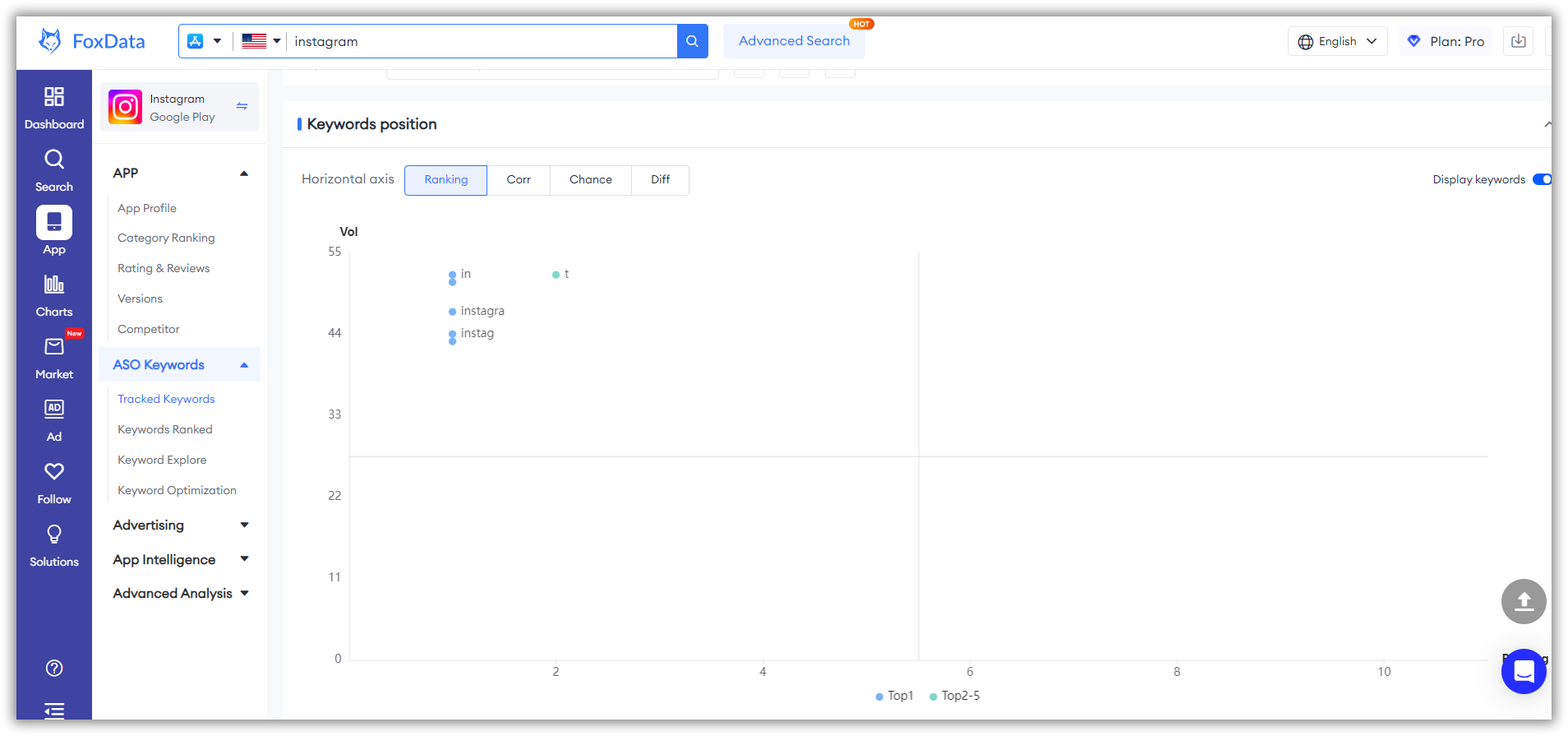Select the Chance axis tab
The height and width of the screenshot is (736, 1568).
(x=591, y=180)
